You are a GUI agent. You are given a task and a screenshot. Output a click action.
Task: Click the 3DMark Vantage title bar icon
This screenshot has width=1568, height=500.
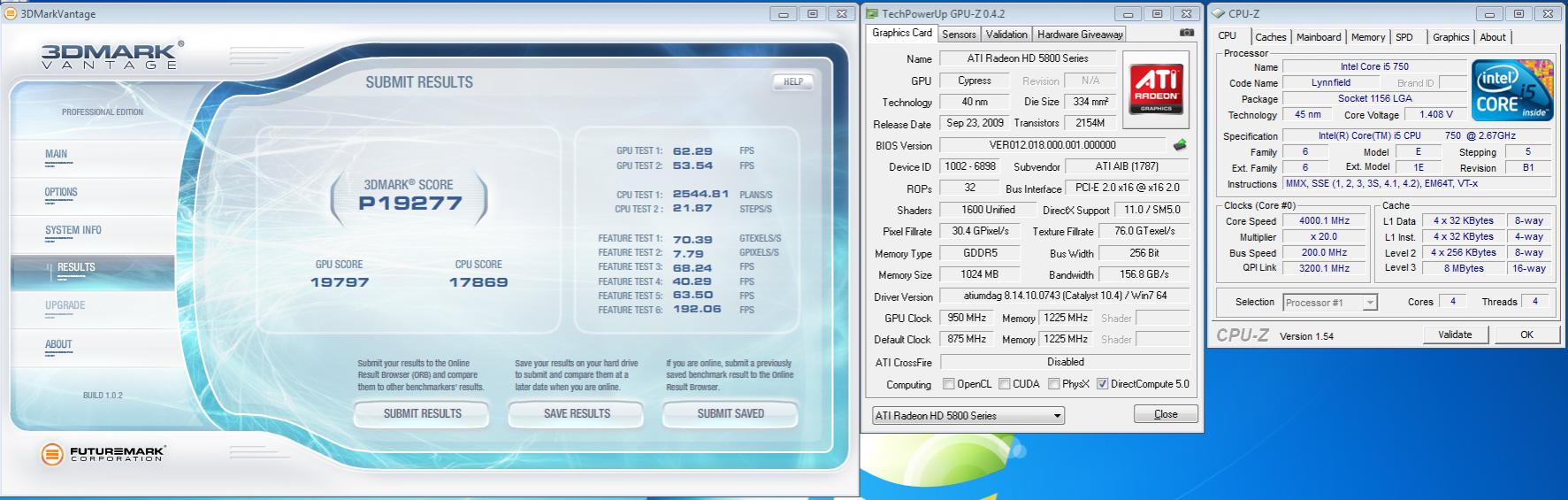coord(11,13)
